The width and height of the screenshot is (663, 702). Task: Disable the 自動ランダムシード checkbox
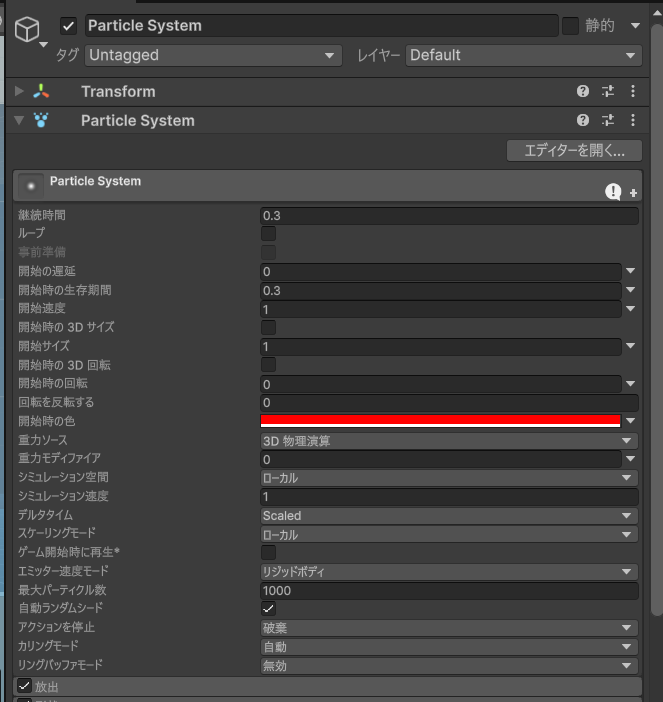[268, 608]
